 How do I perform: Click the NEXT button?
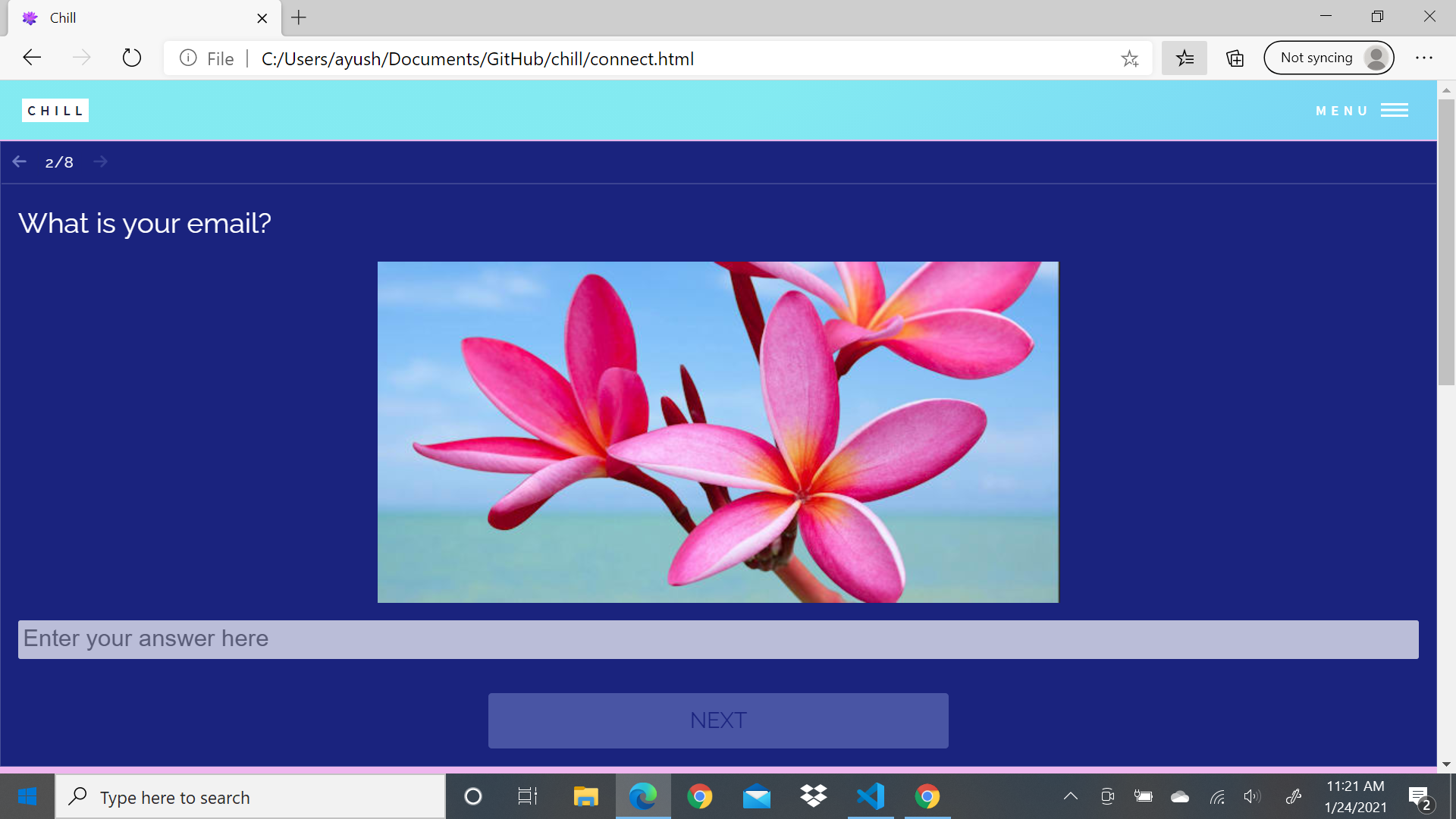717,720
